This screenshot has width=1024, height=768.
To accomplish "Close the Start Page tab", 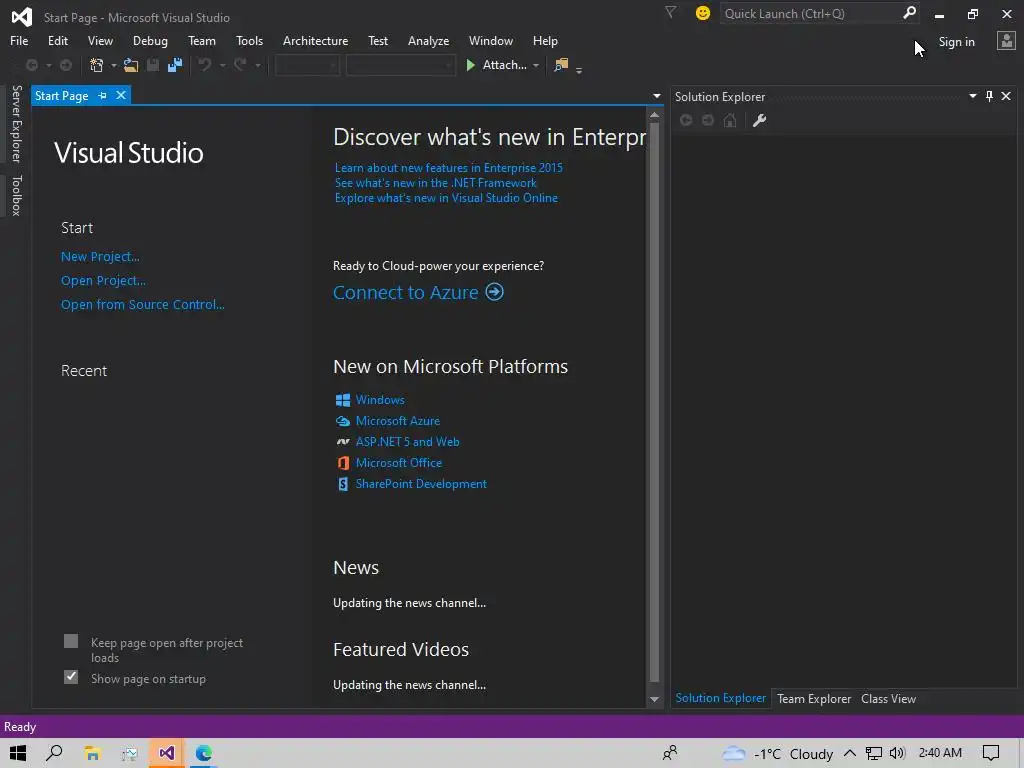I will click(x=121, y=95).
